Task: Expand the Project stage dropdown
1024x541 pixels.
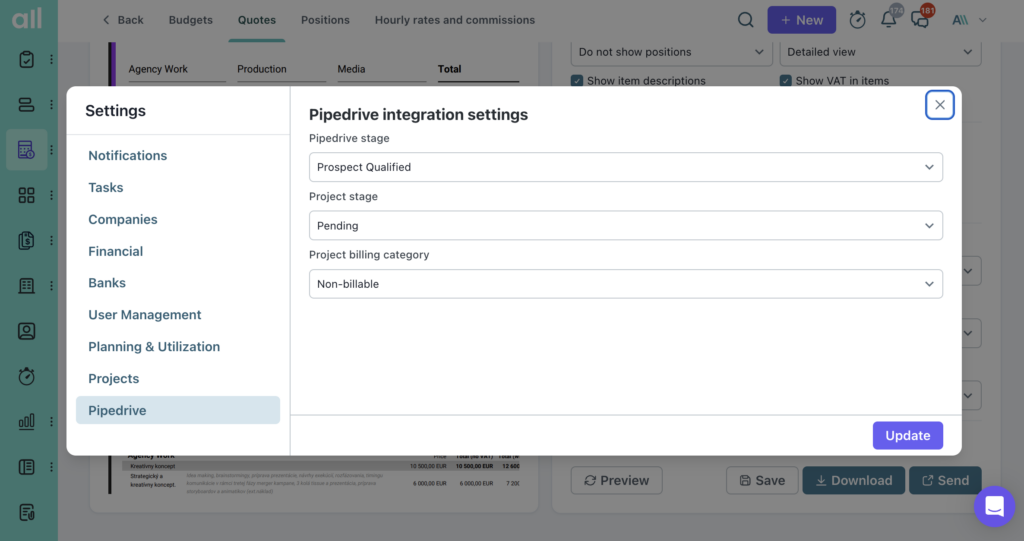Action: coord(626,225)
